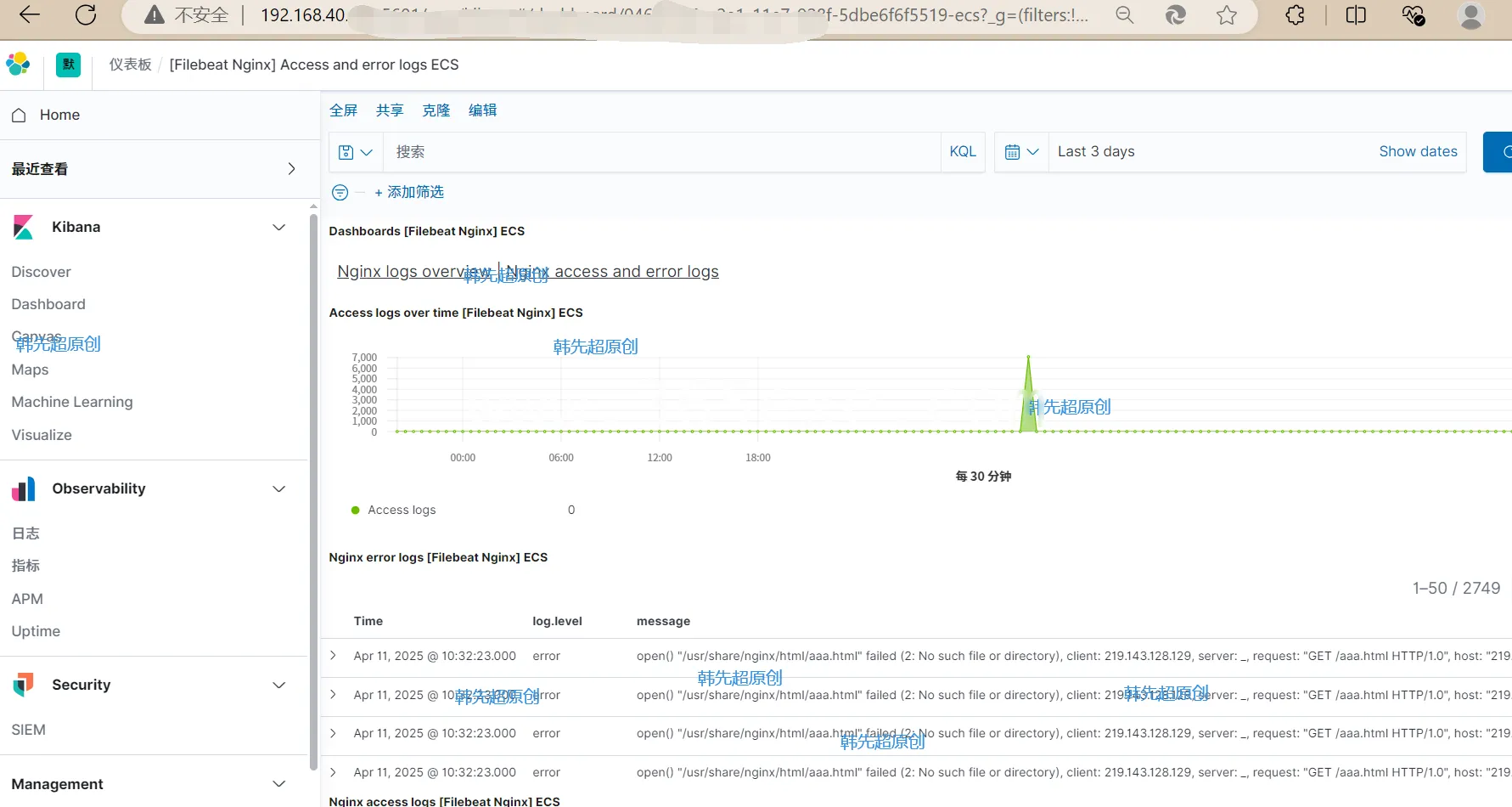
Task: Open the green default space avatar
Action: (68, 65)
